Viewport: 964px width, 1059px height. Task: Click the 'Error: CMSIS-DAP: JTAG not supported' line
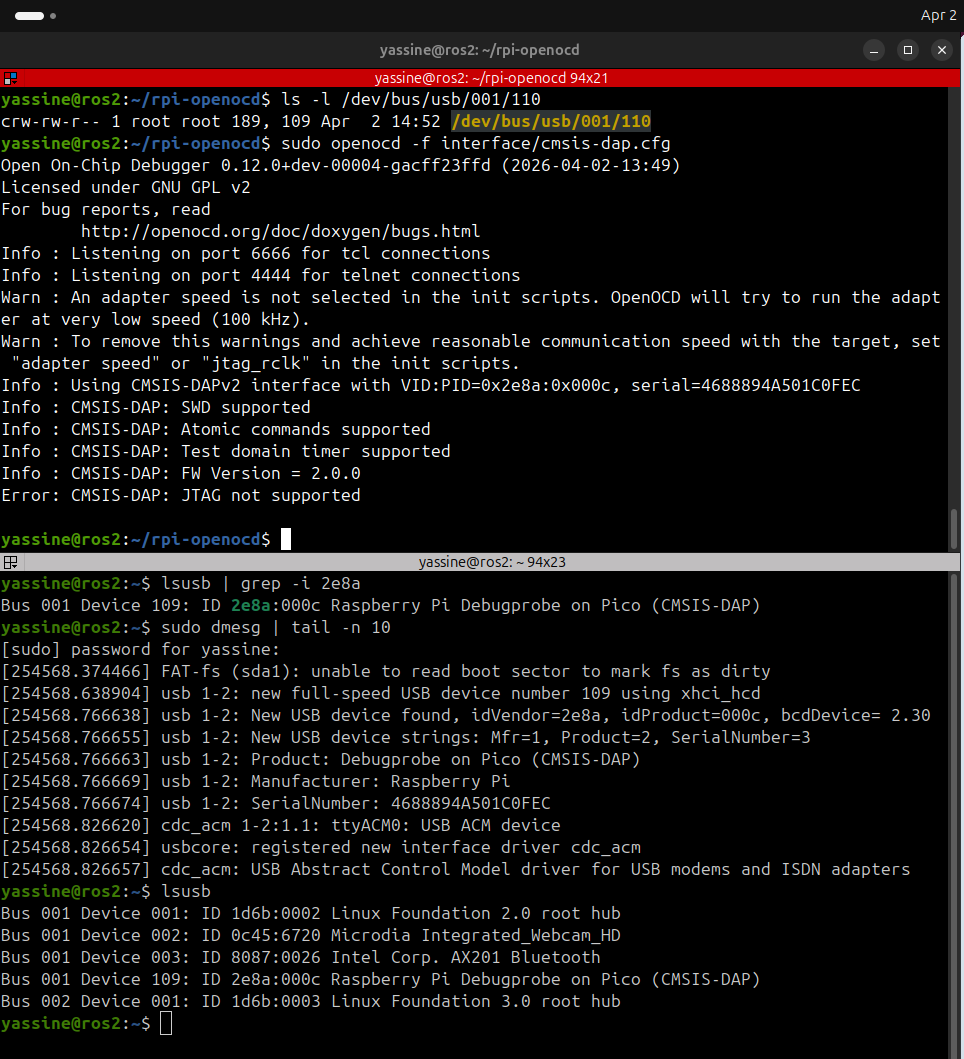(x=181, y=495)
